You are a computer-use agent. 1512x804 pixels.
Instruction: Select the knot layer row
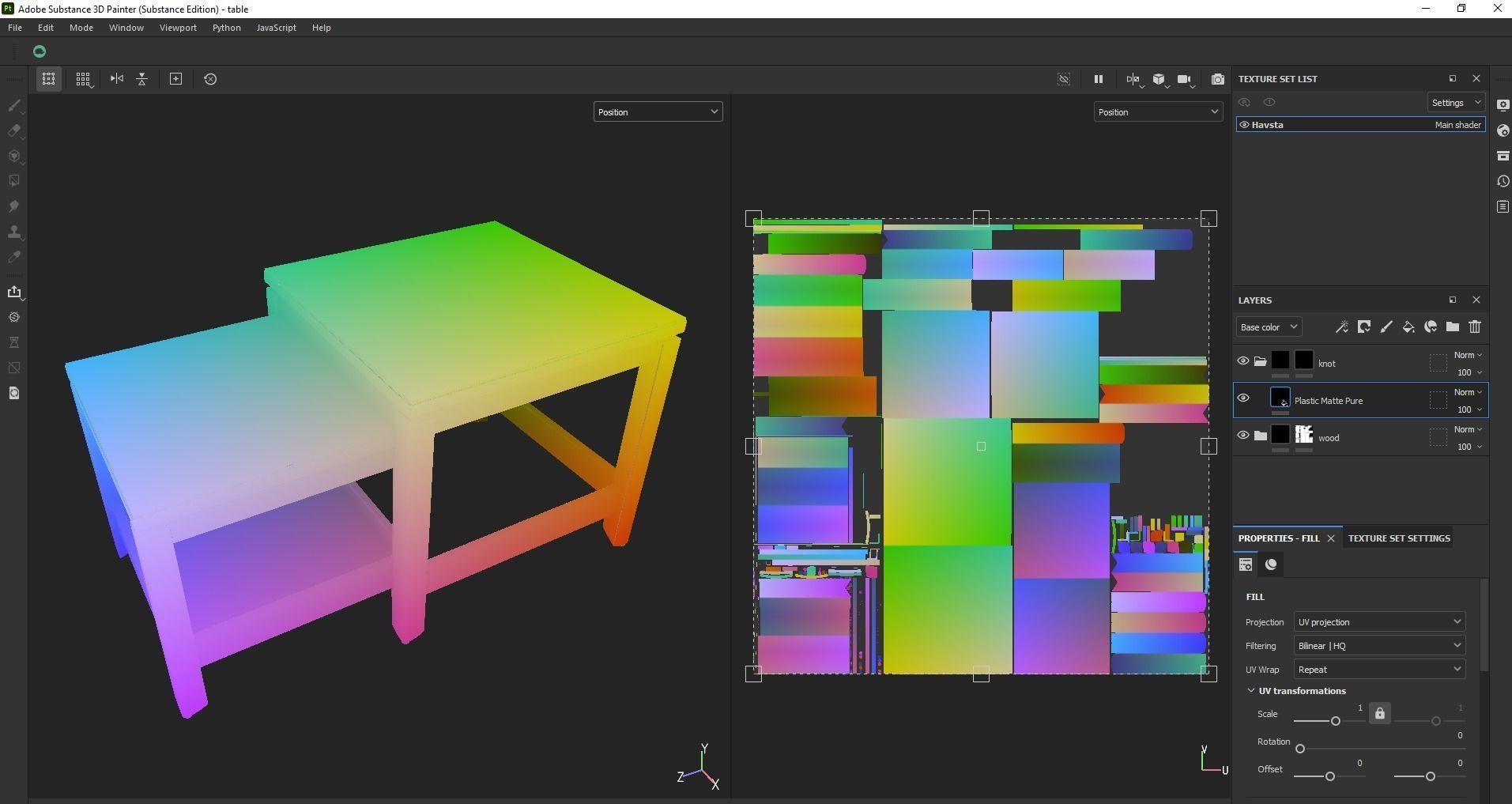1361,363
